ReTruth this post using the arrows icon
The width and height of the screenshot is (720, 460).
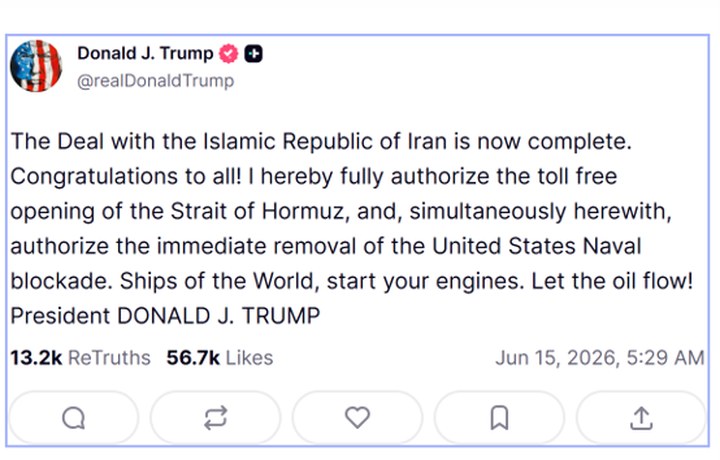tap(215, 418)
